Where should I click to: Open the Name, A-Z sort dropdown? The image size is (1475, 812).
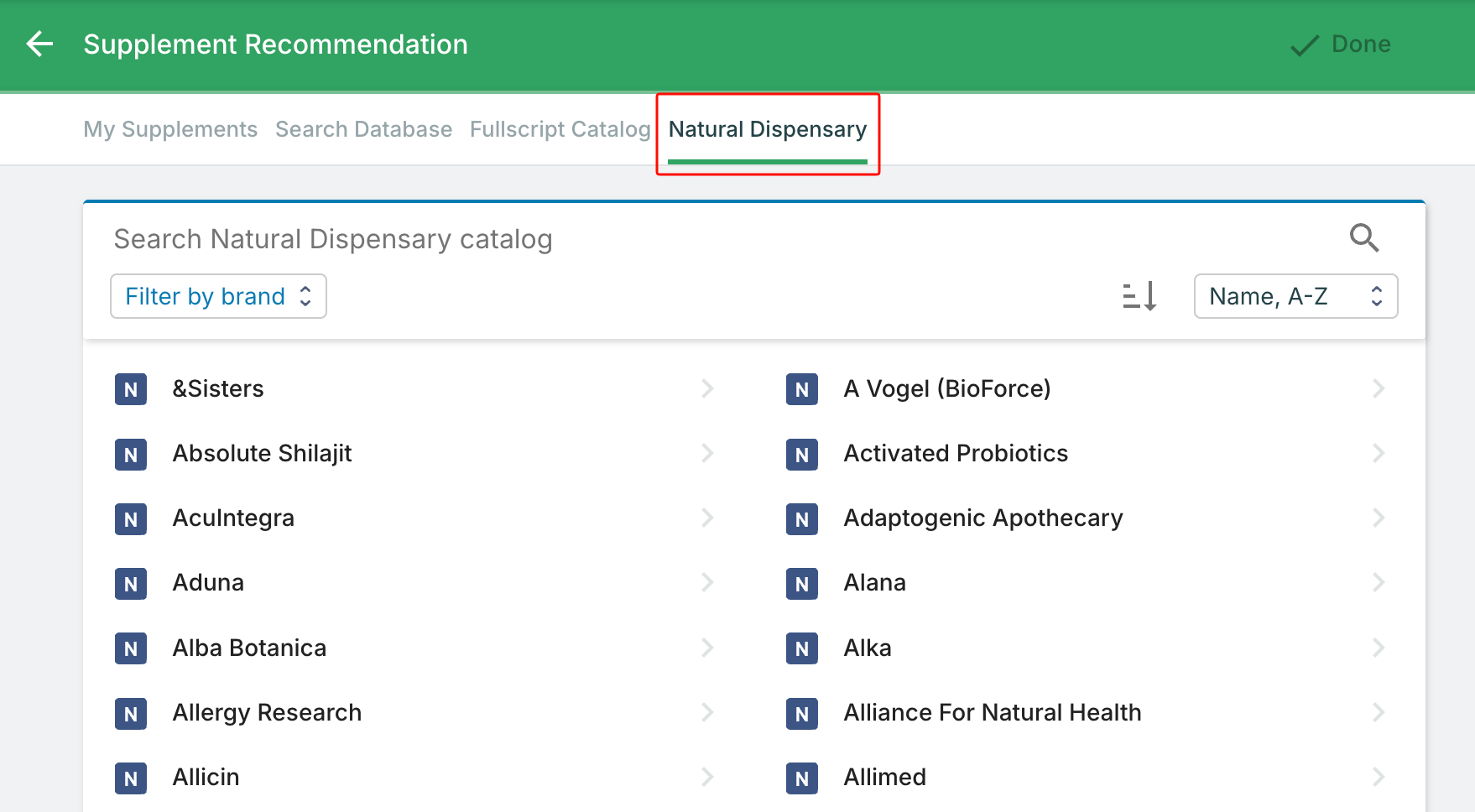coord(1295,296)
